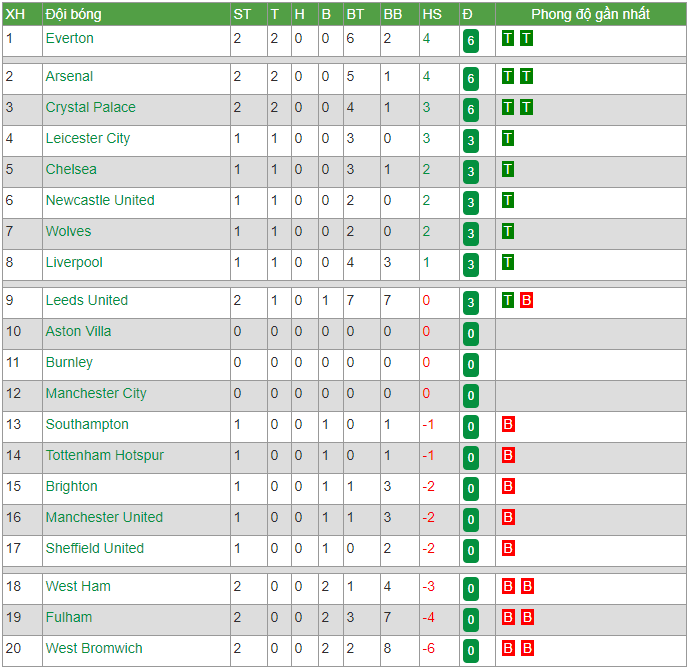
Task: Click Everton's green points badge showing 6
Action: pos(470,40)
